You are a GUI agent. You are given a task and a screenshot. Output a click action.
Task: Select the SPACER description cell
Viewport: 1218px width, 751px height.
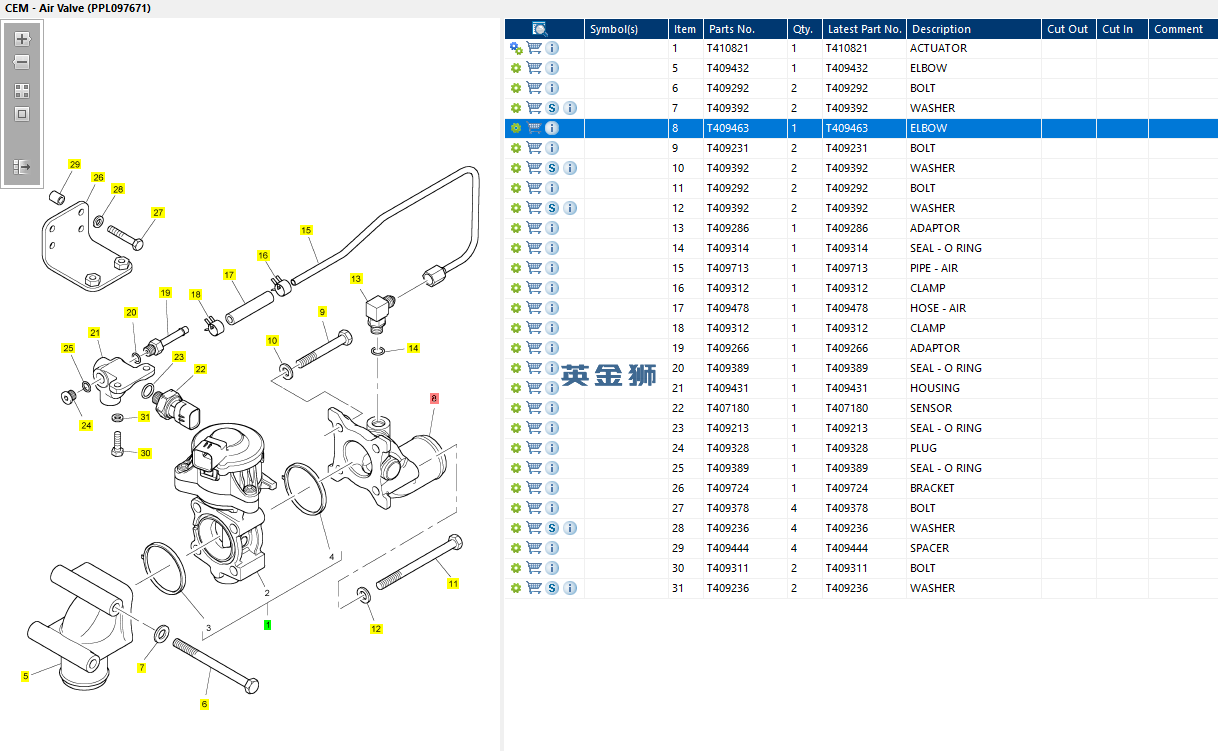point(975,548)
